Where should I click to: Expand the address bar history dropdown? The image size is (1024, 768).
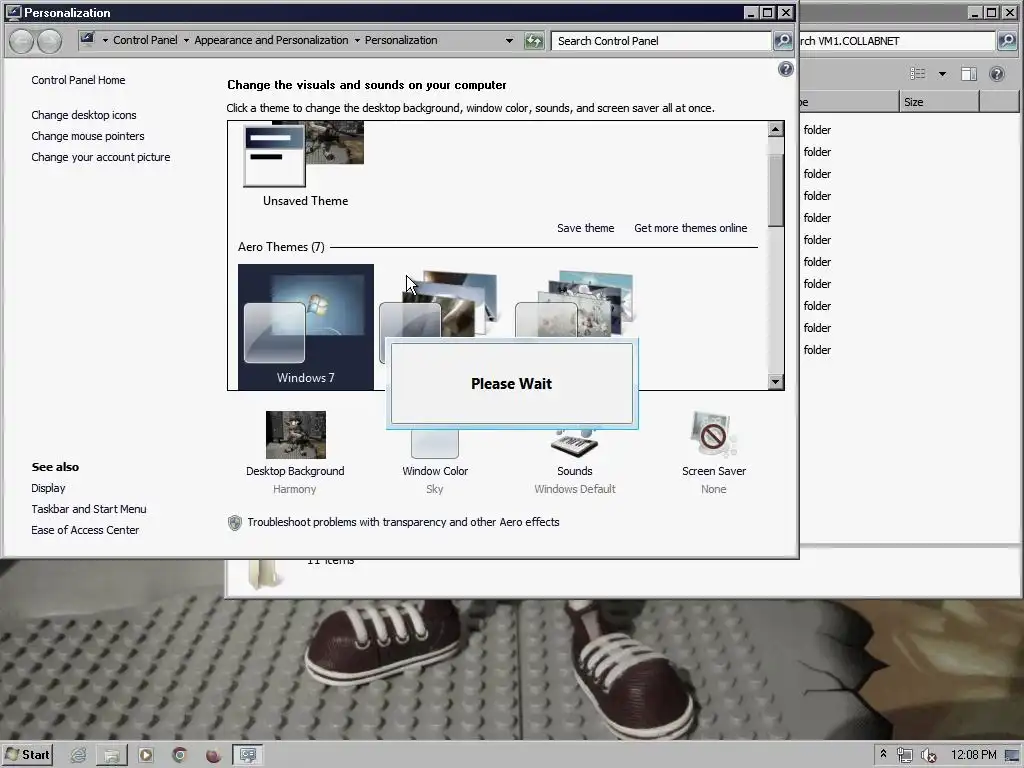click(x=509, y=40)
